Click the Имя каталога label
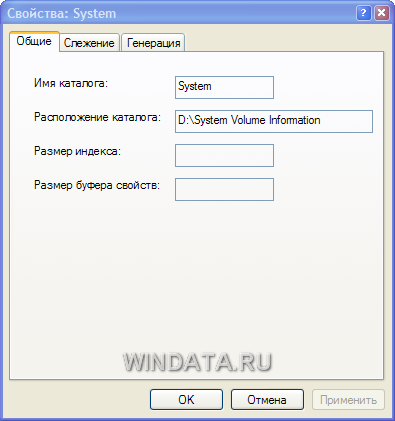This screenshot has width=395, height=421. pos(71,83)
